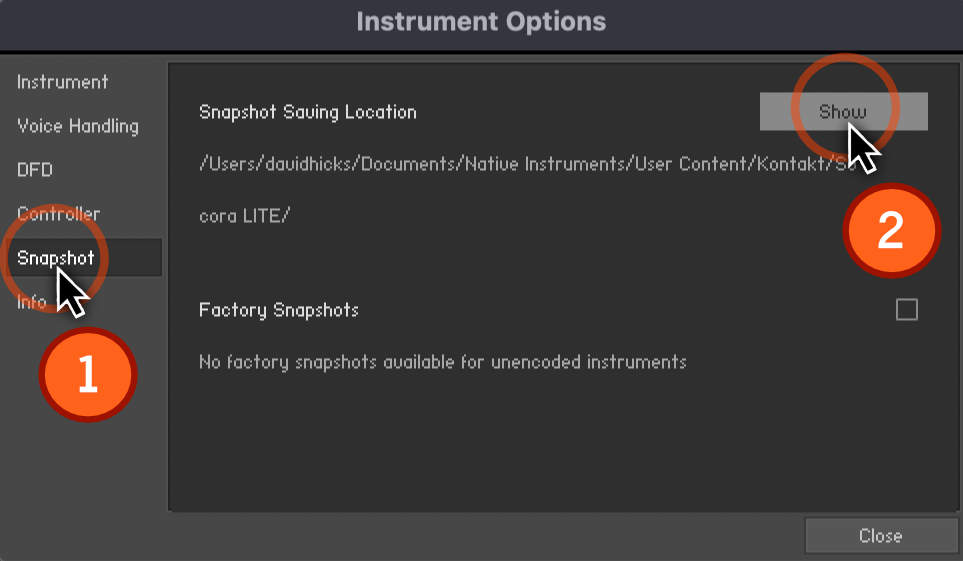Click the 'No factory snapshots available' message
The image size is (963, 561).
(x=443, y=362)
